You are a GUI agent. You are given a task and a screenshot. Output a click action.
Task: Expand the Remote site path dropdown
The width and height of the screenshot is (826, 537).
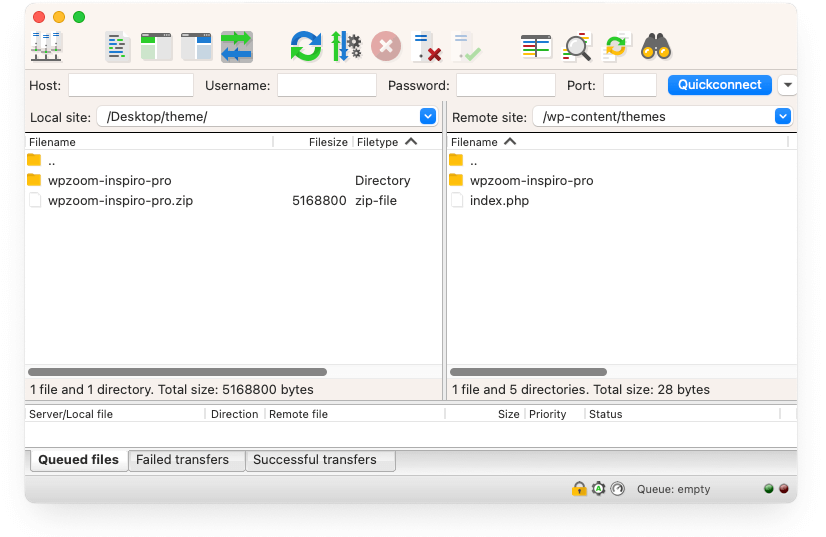[x=783, y=117]
